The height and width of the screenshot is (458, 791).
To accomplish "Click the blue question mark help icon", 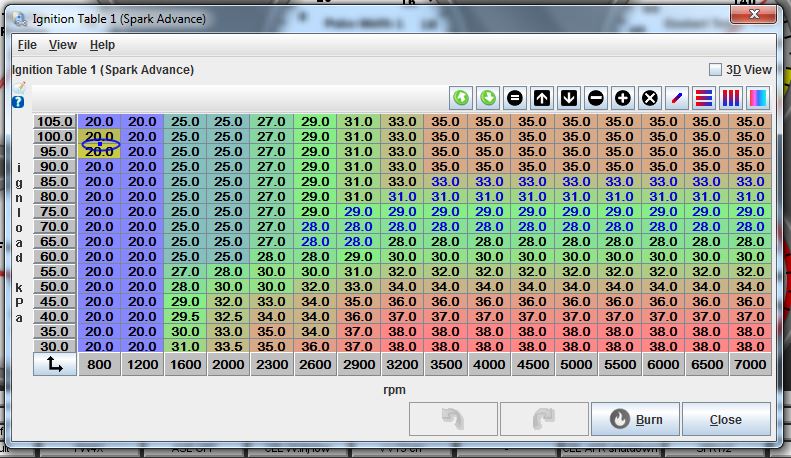I will (x=18, y=102).
